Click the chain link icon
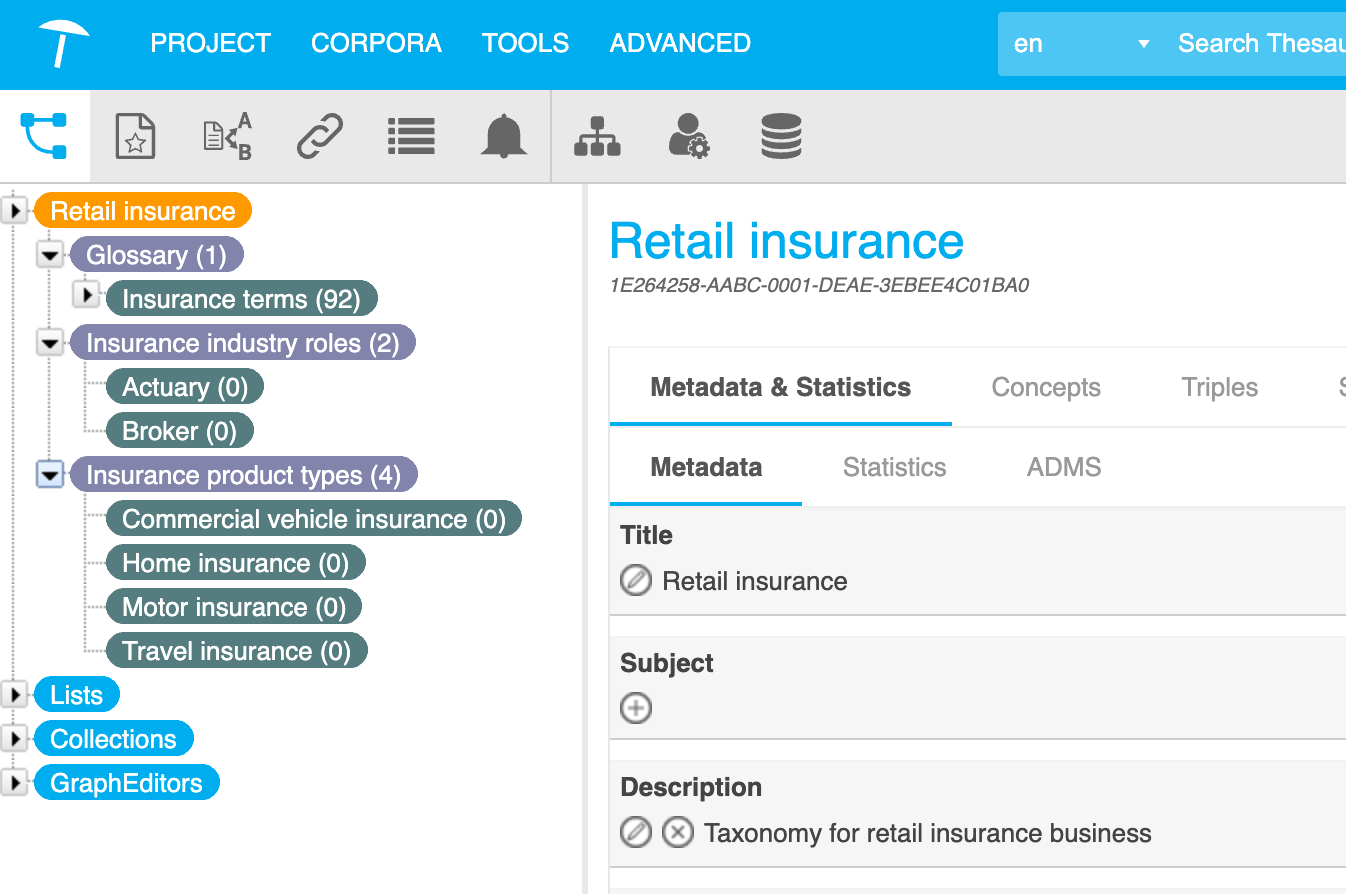 click(320, 136)
